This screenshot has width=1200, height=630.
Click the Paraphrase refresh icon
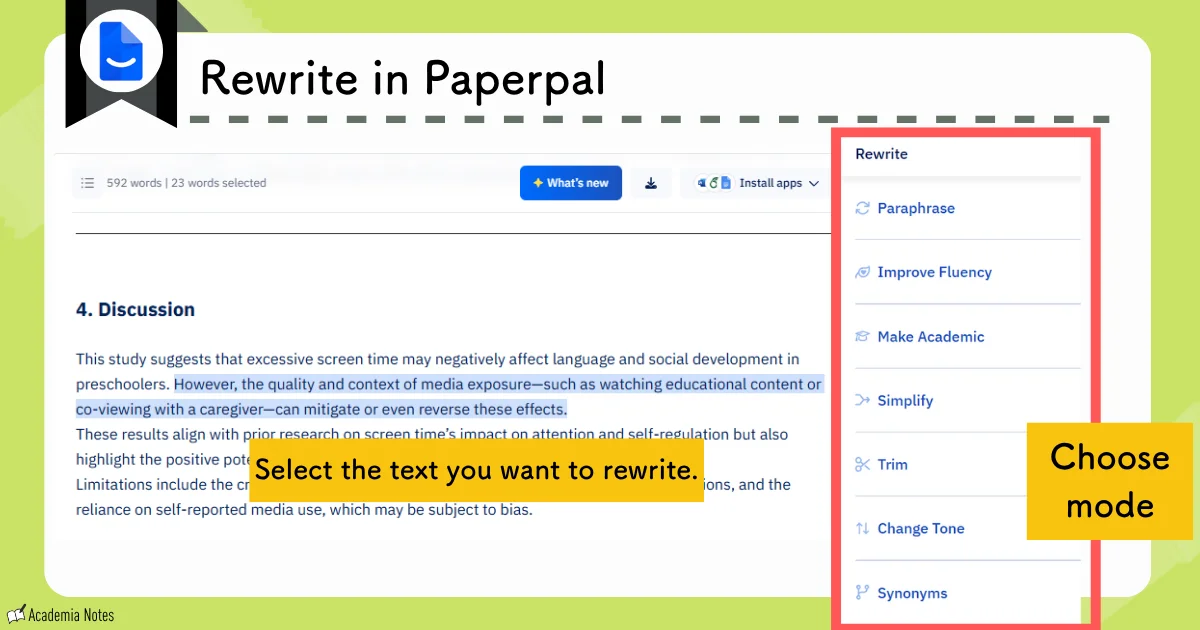(862, 208)
